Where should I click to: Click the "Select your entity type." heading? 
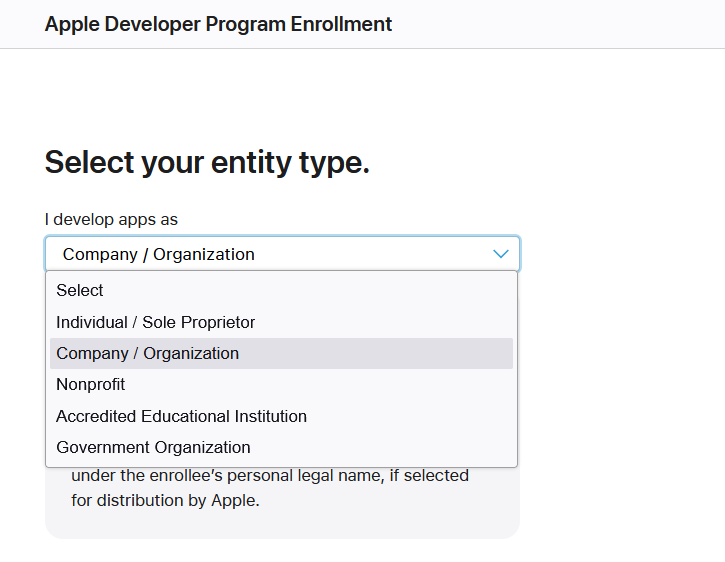[x=207, y=162]
